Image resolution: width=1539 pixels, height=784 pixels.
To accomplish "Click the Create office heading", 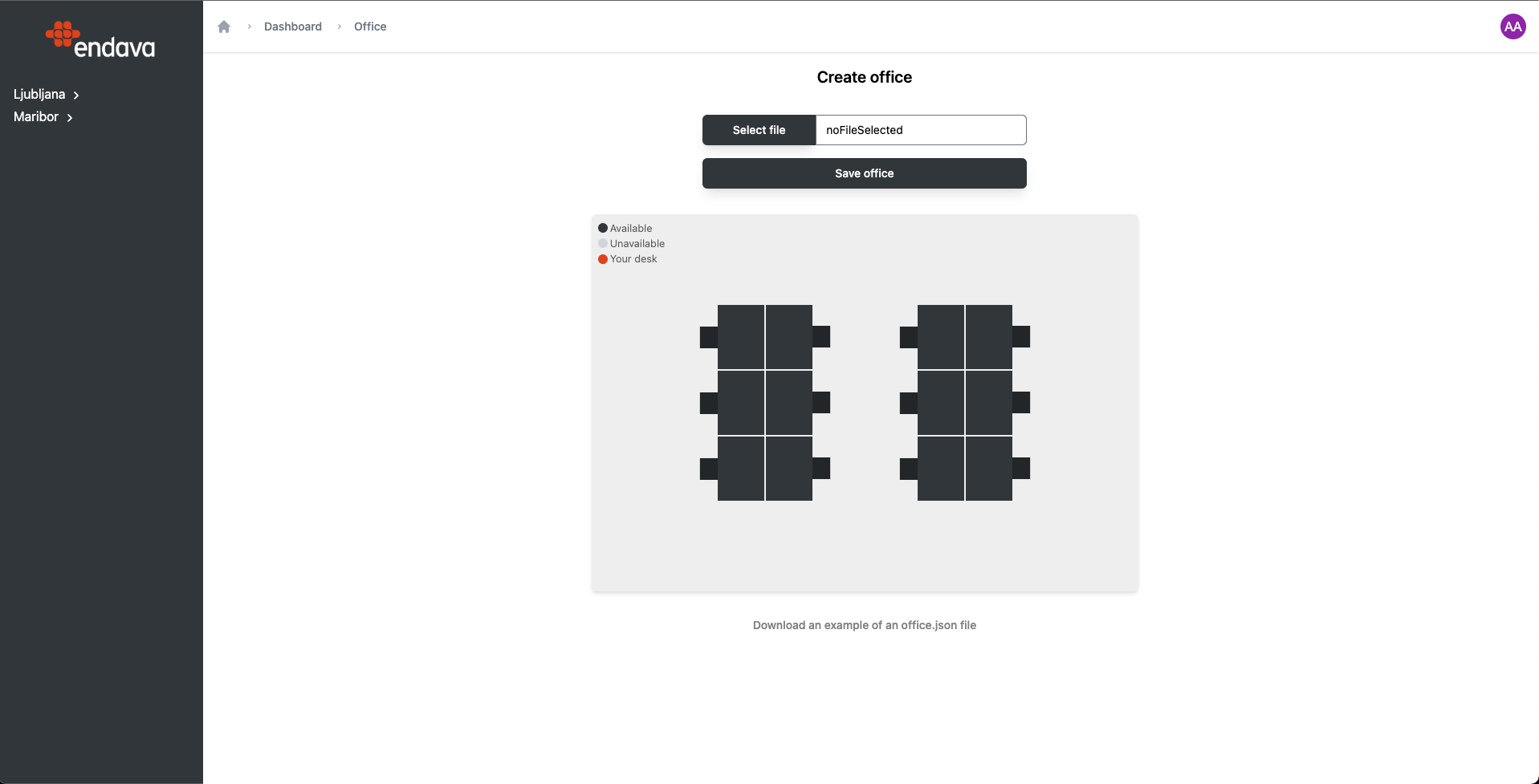I will click(865, 77).
